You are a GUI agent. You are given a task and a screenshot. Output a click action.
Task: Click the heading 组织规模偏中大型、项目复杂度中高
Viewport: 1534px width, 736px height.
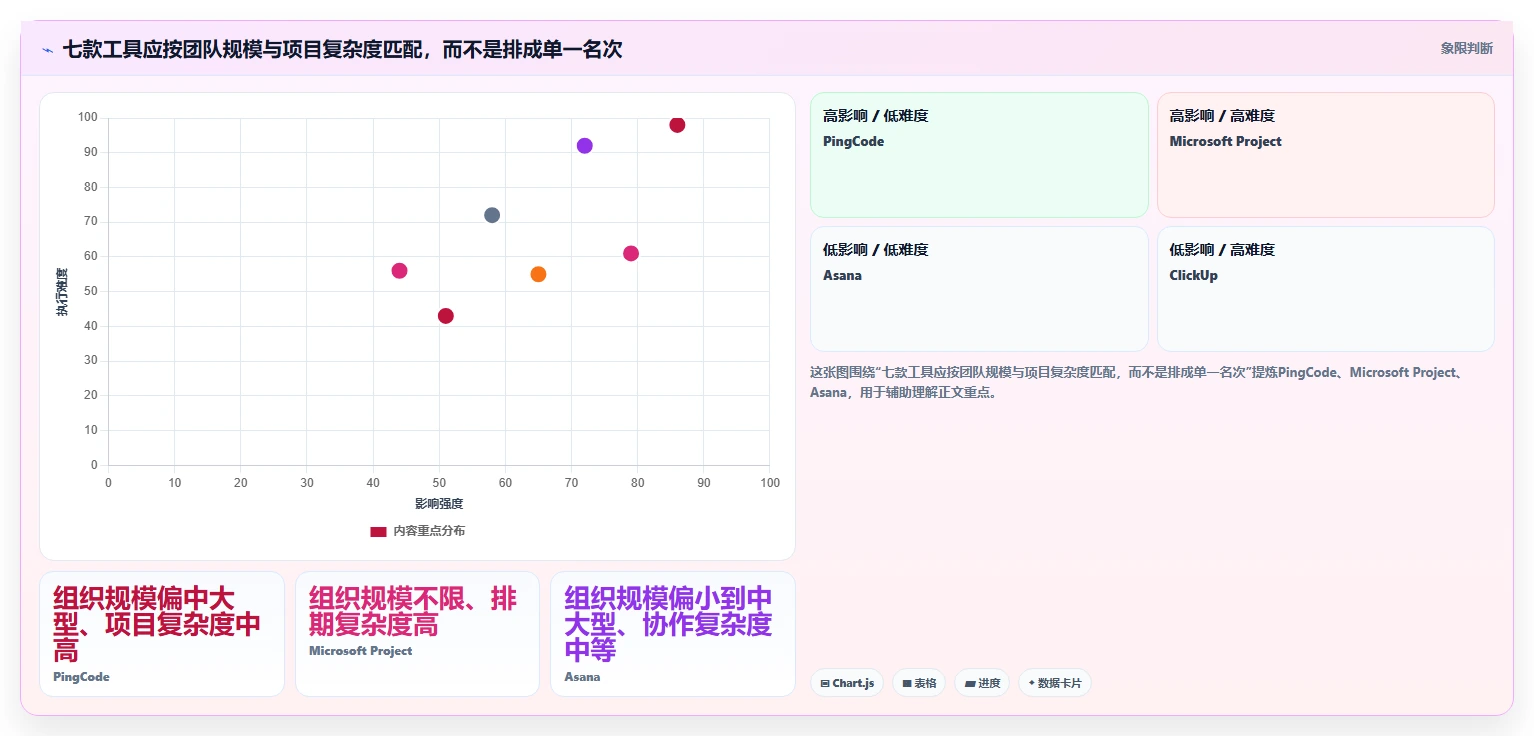tap(157, 625)
